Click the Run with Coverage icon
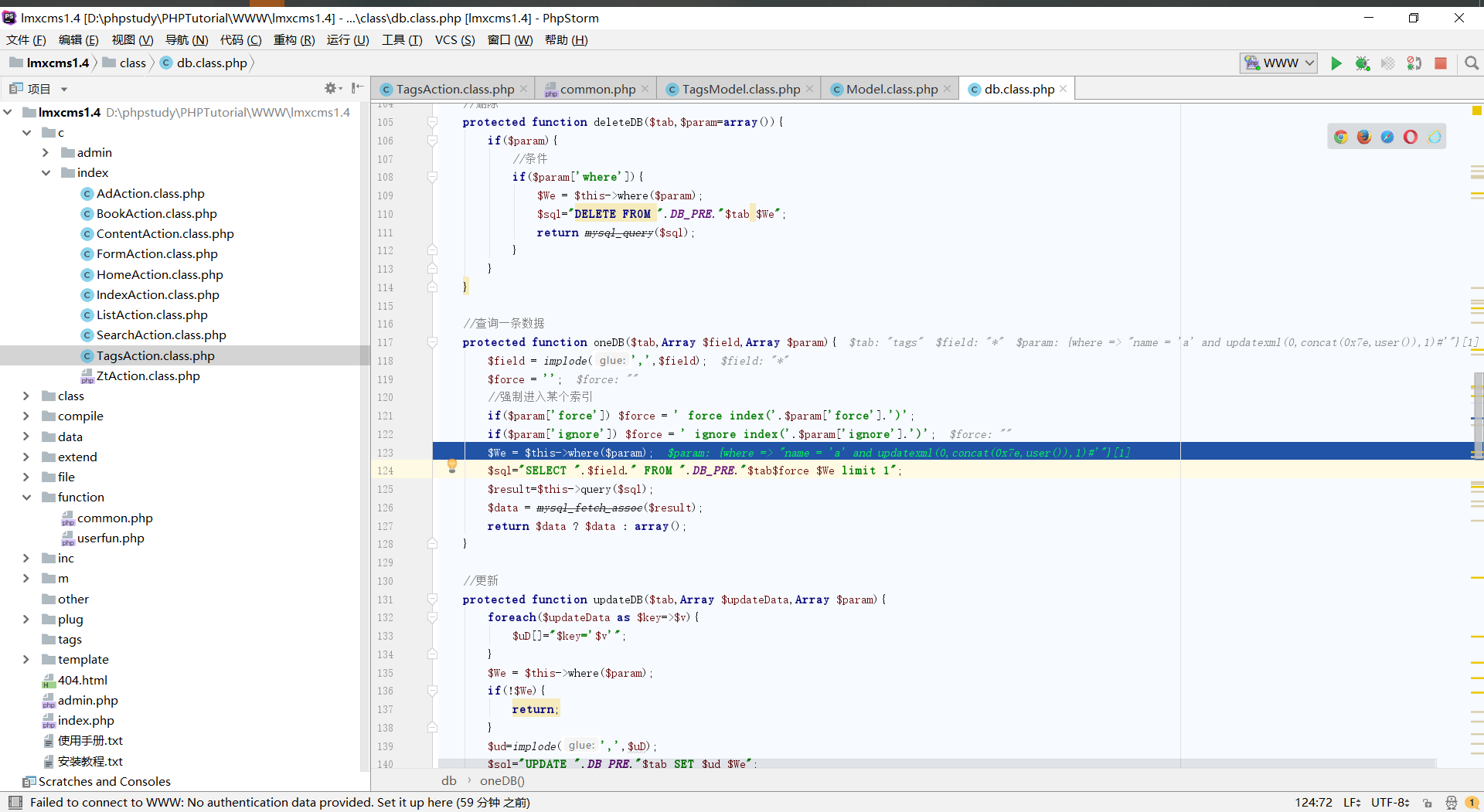Screen dimensions: 1484x812 coord(1388,63)
